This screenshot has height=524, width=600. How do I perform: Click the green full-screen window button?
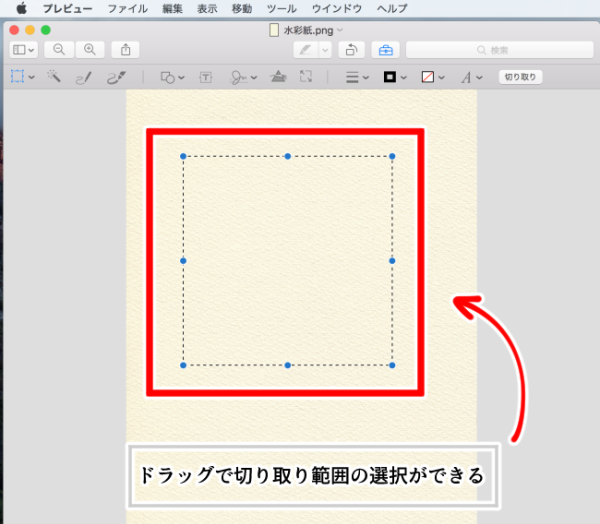point(46,30)
